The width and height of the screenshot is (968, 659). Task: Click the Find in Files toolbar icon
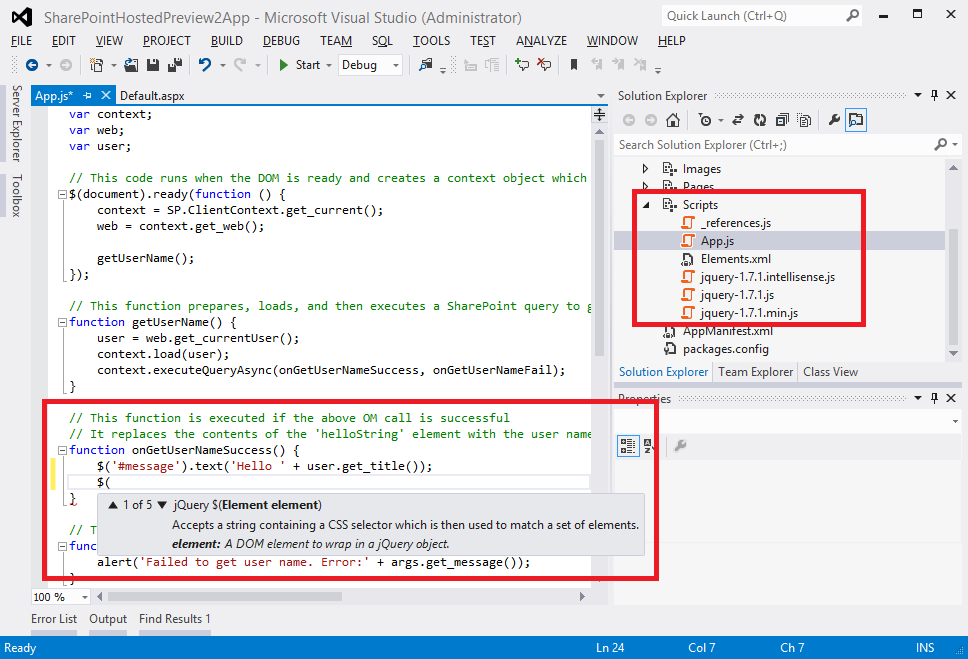[425, 65]
